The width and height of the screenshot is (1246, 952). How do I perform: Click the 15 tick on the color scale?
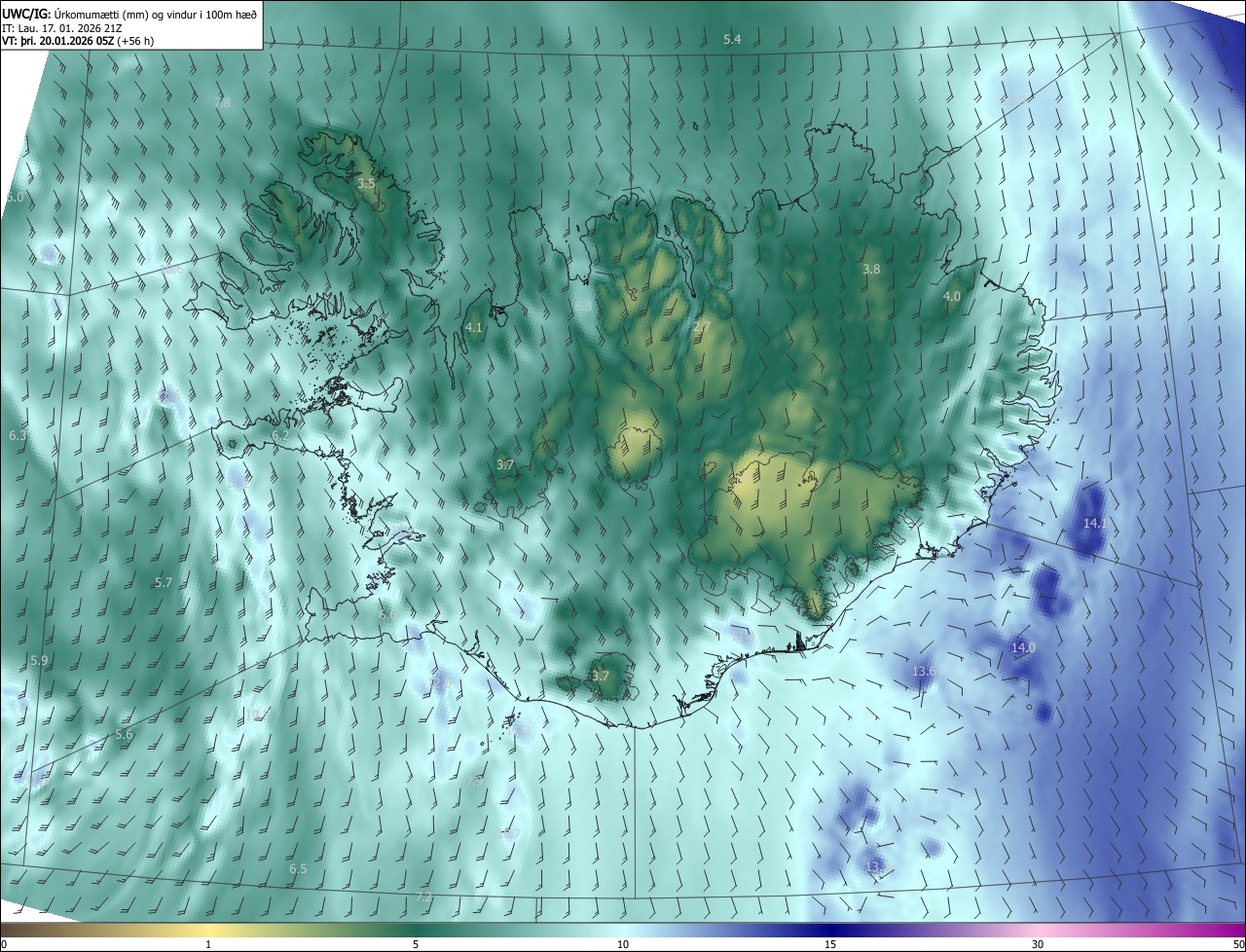click(830, 944)
